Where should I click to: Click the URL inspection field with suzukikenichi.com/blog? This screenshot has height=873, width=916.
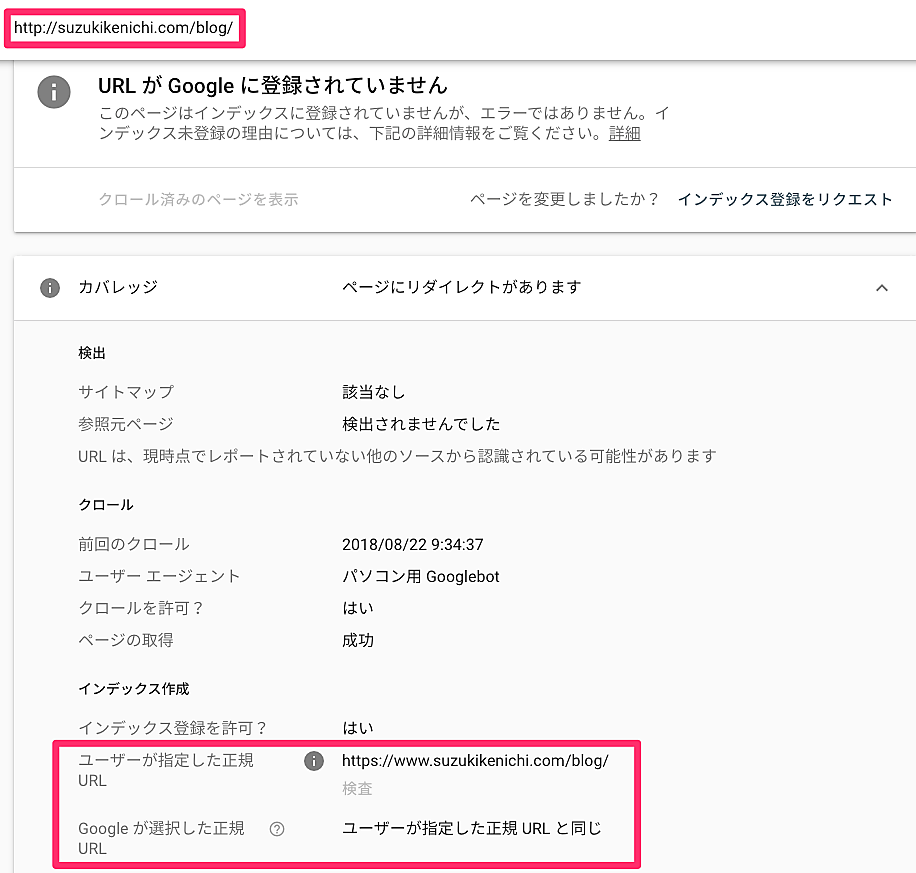coord(124,28)
